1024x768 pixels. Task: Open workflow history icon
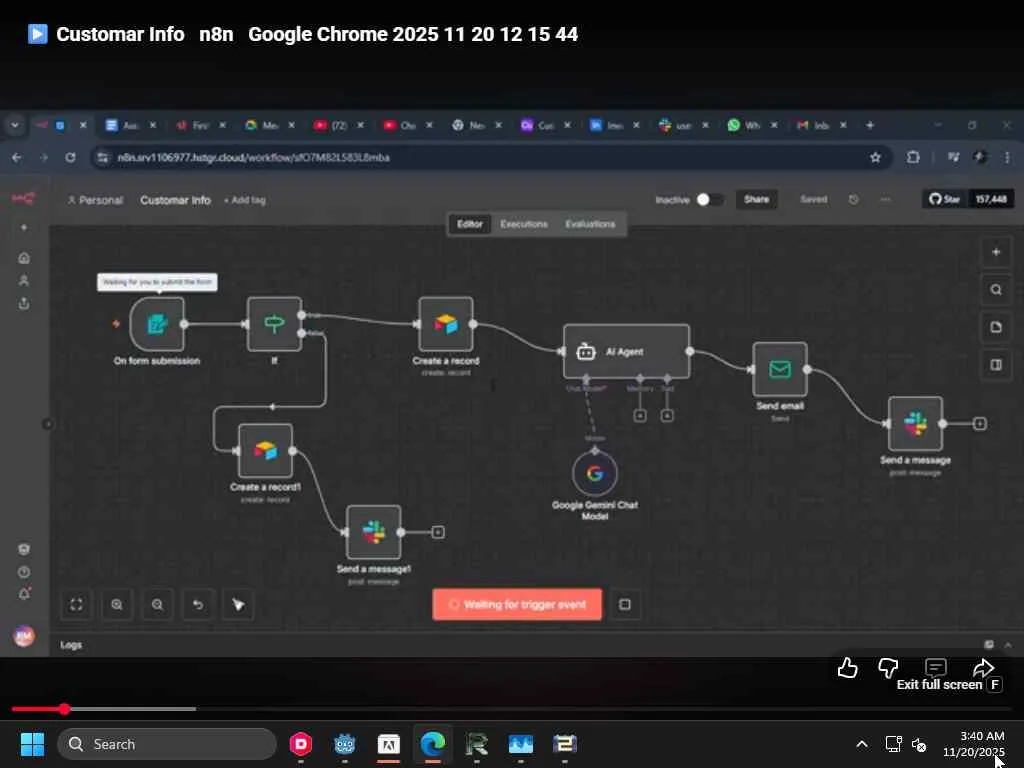click(x=854, y=200)
